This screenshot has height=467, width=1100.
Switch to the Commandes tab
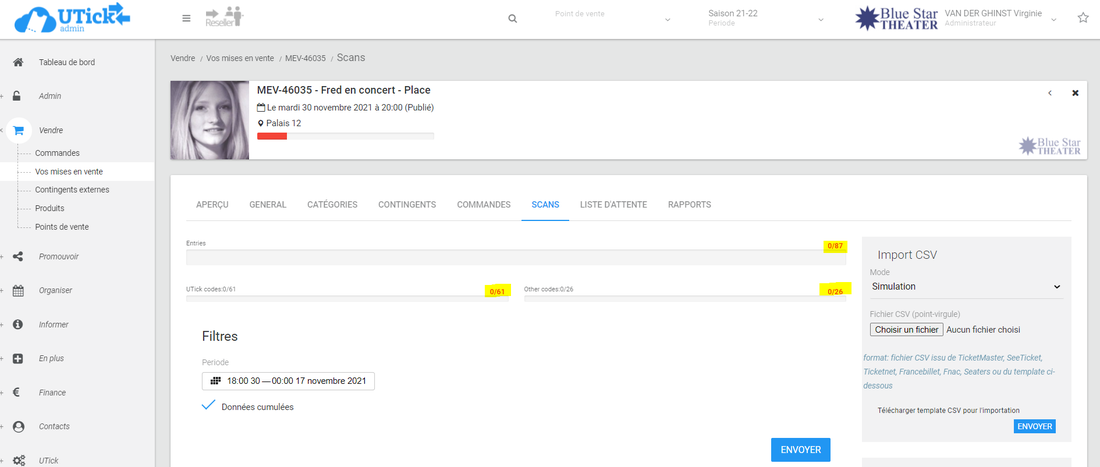pyautogui.click(x=483, y=205)
